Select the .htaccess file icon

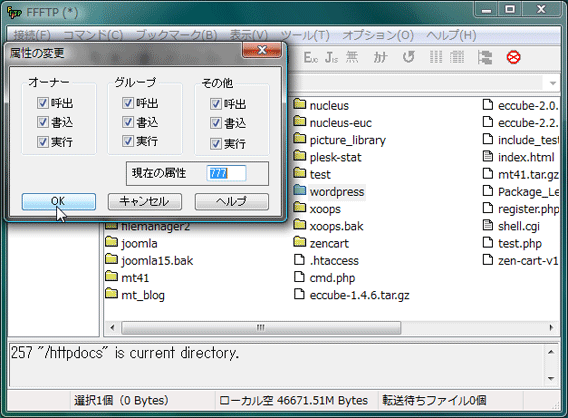[x=299, y=259]
